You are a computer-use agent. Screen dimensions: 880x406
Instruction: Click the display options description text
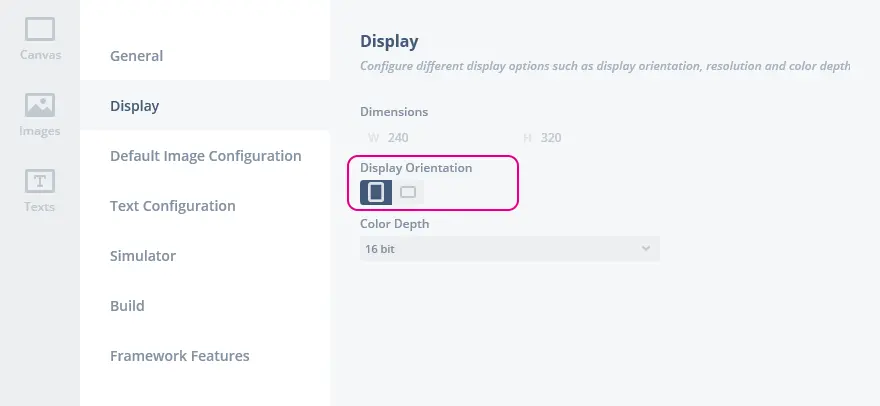pos(605,67)
